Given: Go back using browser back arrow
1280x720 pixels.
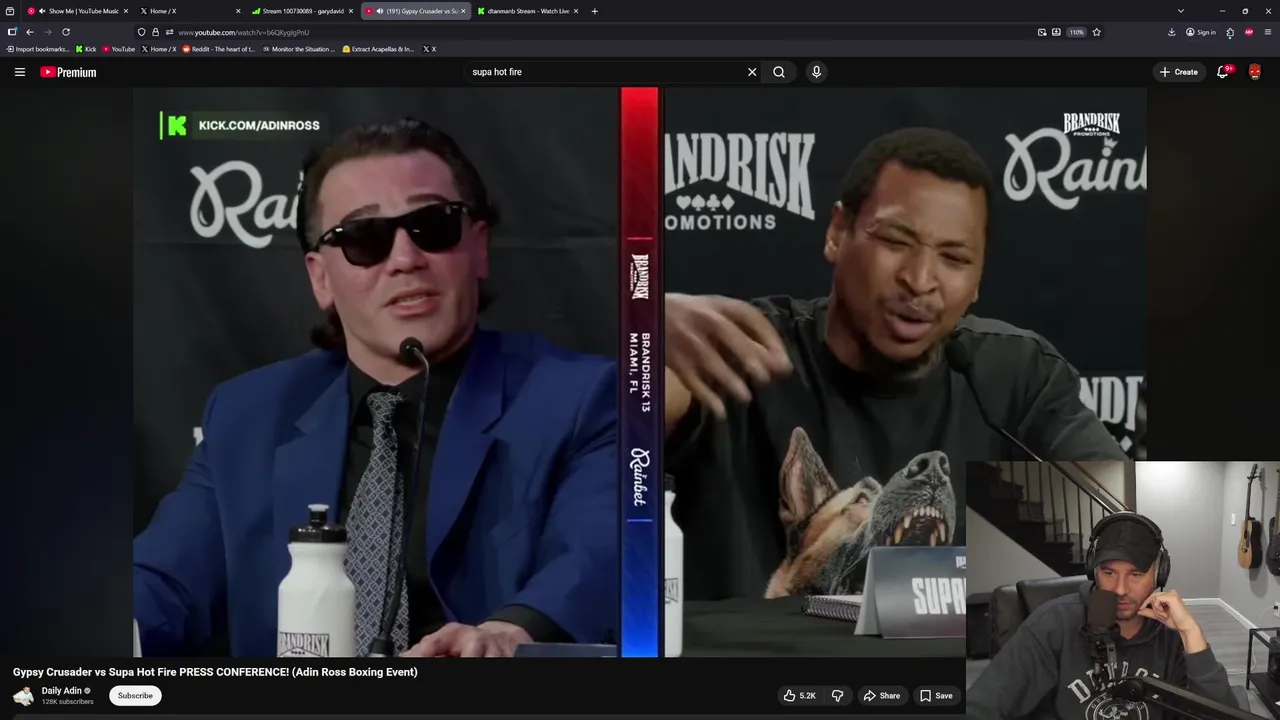Looking at the screenshot, I should [x=30, y=32].
